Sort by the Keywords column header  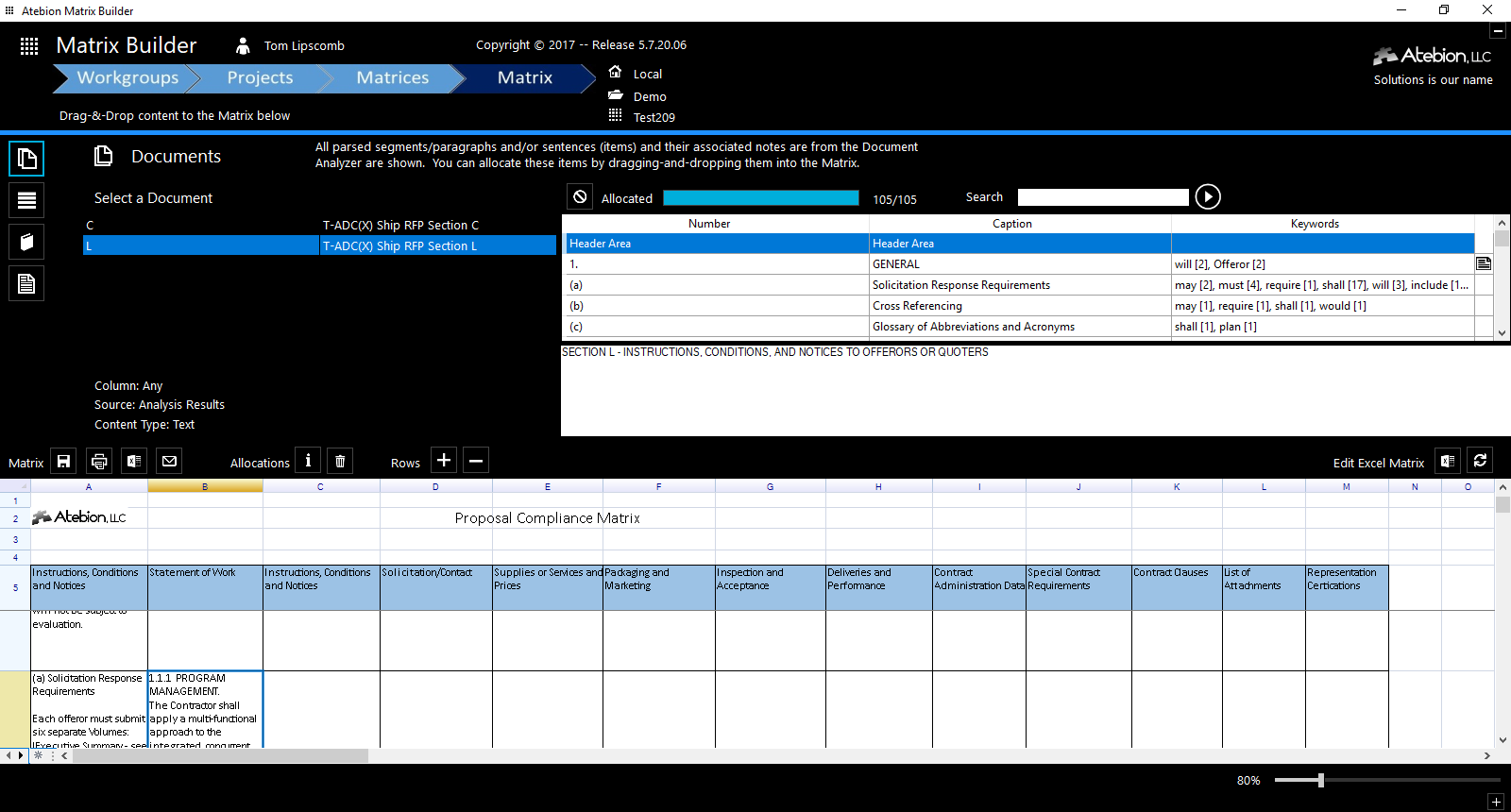point(1315,224)
